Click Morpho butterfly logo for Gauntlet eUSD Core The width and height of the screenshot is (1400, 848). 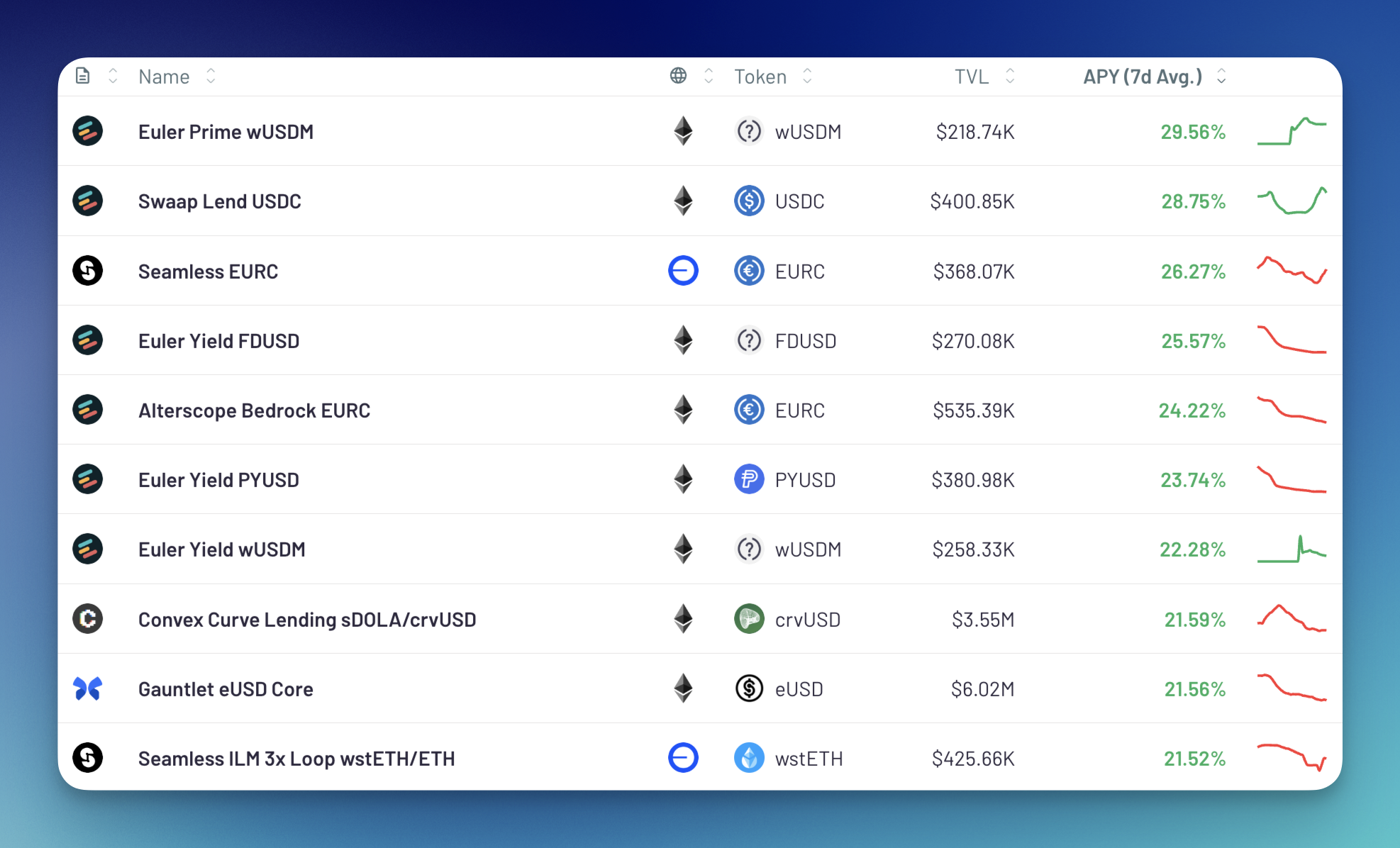pyautogui.click(x=88, y=688)
